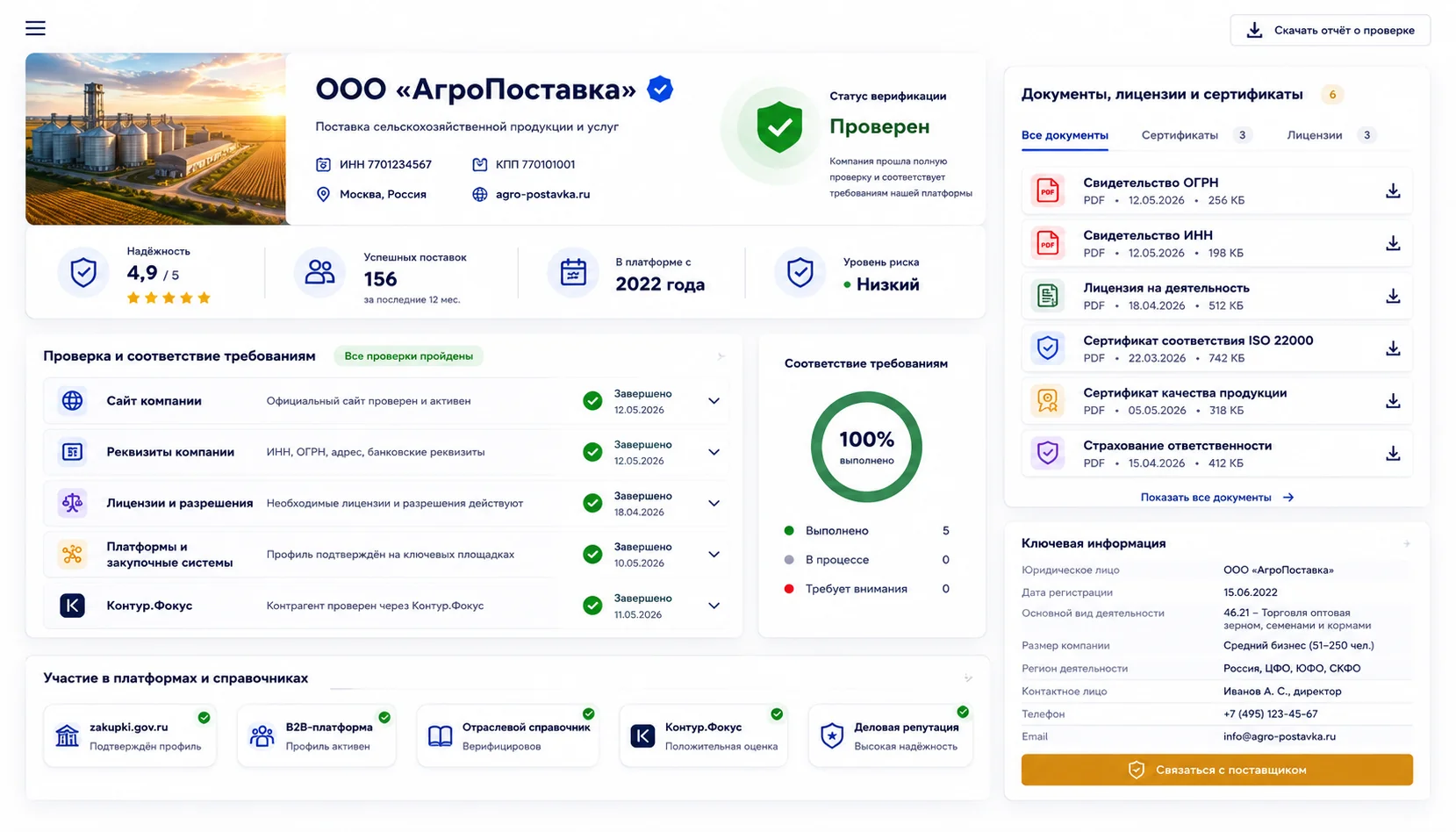The image size is (1456, 832).
Task: Click Связаться с поставщиком button
Action: pyautogui.click(x=1216, y=770)
